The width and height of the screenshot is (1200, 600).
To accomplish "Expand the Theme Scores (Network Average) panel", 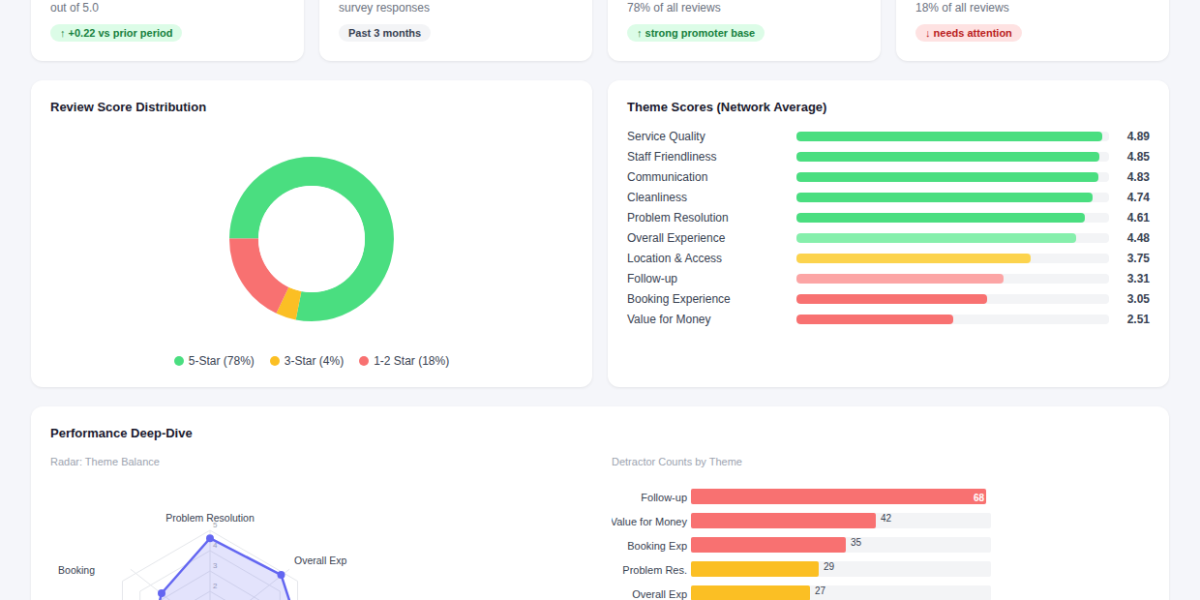I will click(727, 107).
